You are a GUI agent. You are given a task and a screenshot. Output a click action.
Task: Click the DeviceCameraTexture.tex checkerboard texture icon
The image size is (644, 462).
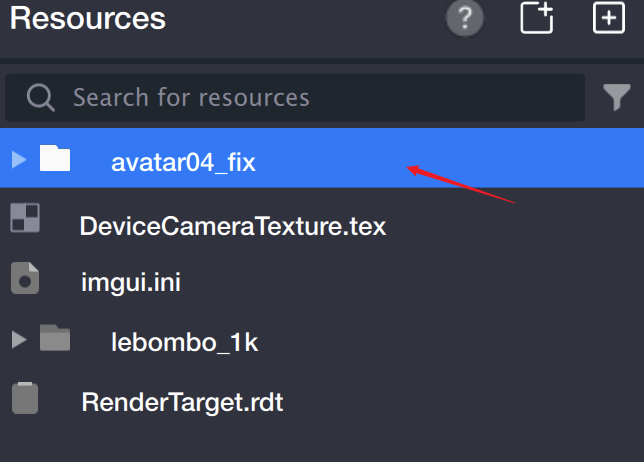25,219
